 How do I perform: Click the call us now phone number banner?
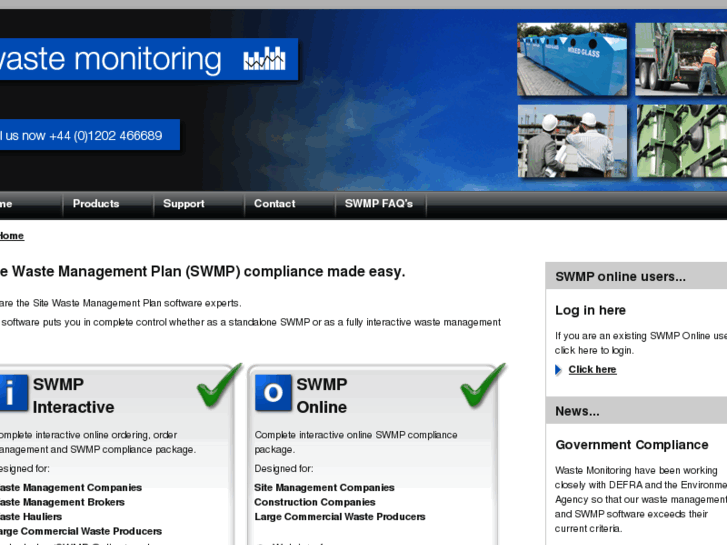tap(89, 135)
